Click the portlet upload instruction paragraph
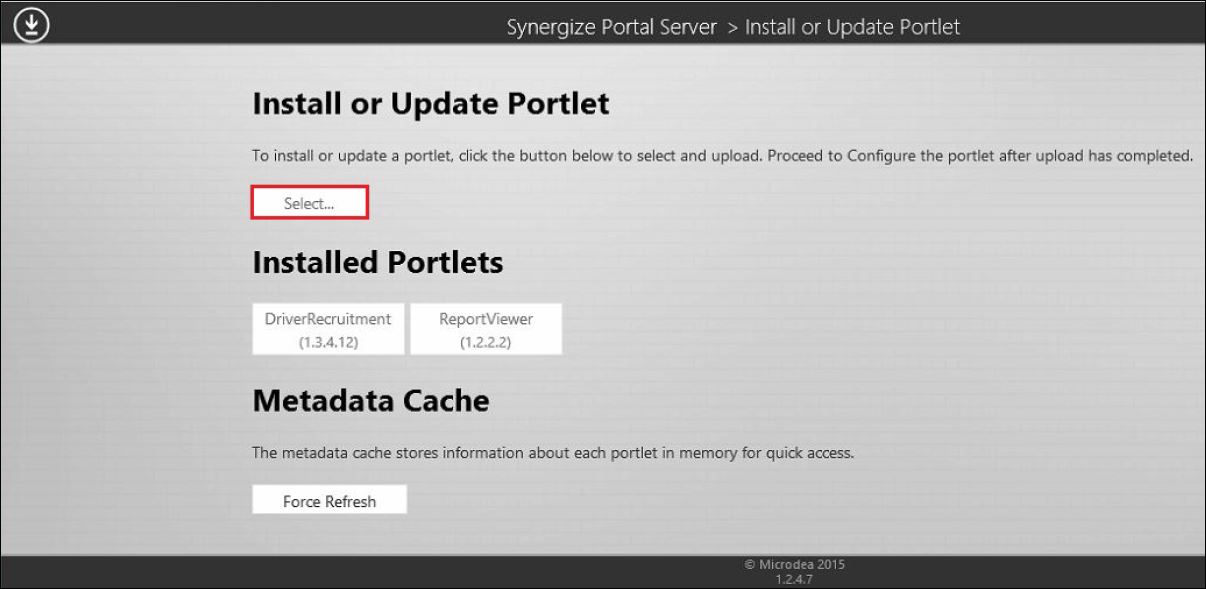 tap(723, 157)
